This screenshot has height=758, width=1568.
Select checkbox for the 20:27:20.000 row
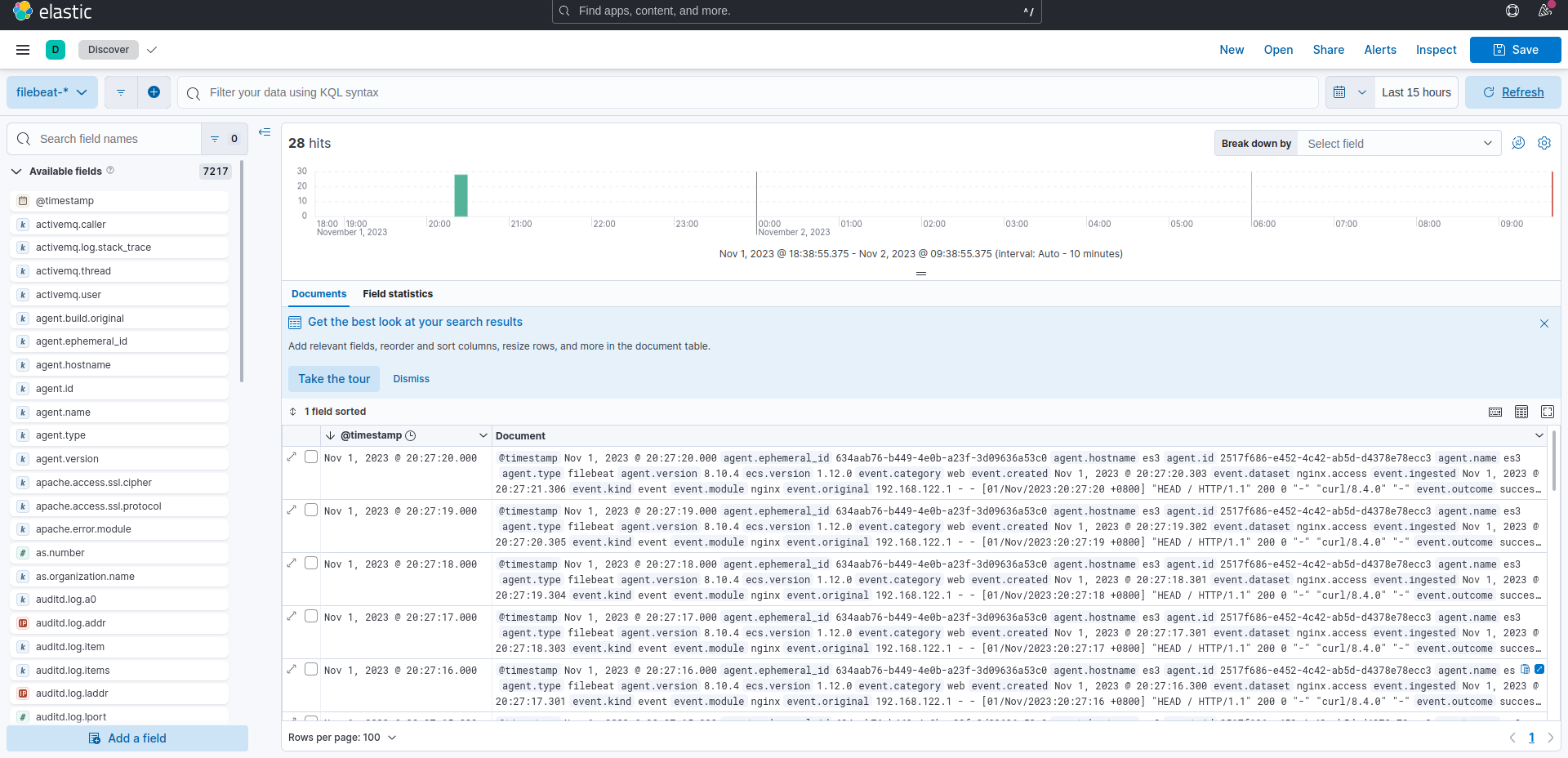coord(311,457)
